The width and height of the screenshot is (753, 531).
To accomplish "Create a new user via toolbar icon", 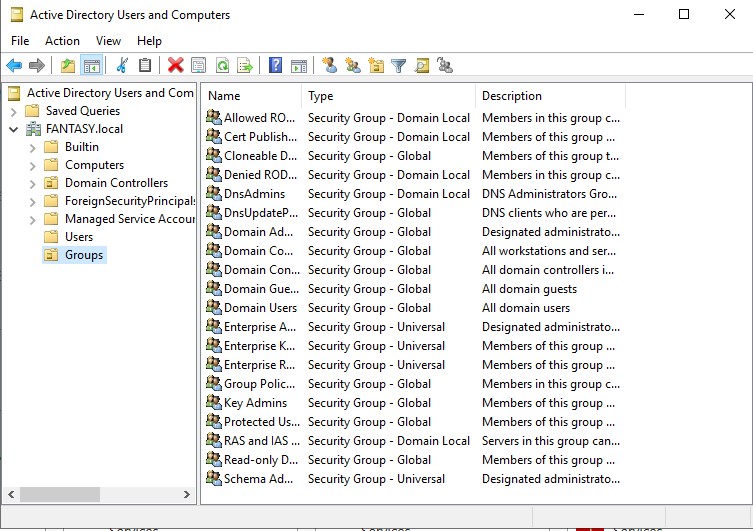I will coord(329,65).
